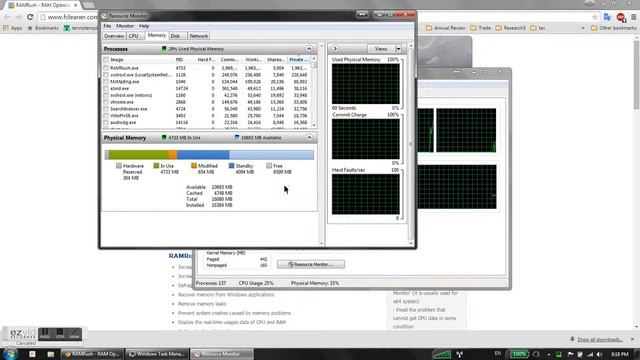Switch to the Network tab
Screen dimensions: 640x360
tap(199, 36)
